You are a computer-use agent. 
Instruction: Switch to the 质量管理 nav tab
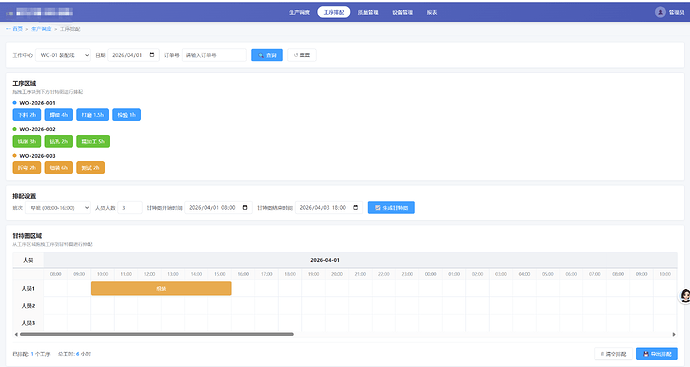coord(368,12)
